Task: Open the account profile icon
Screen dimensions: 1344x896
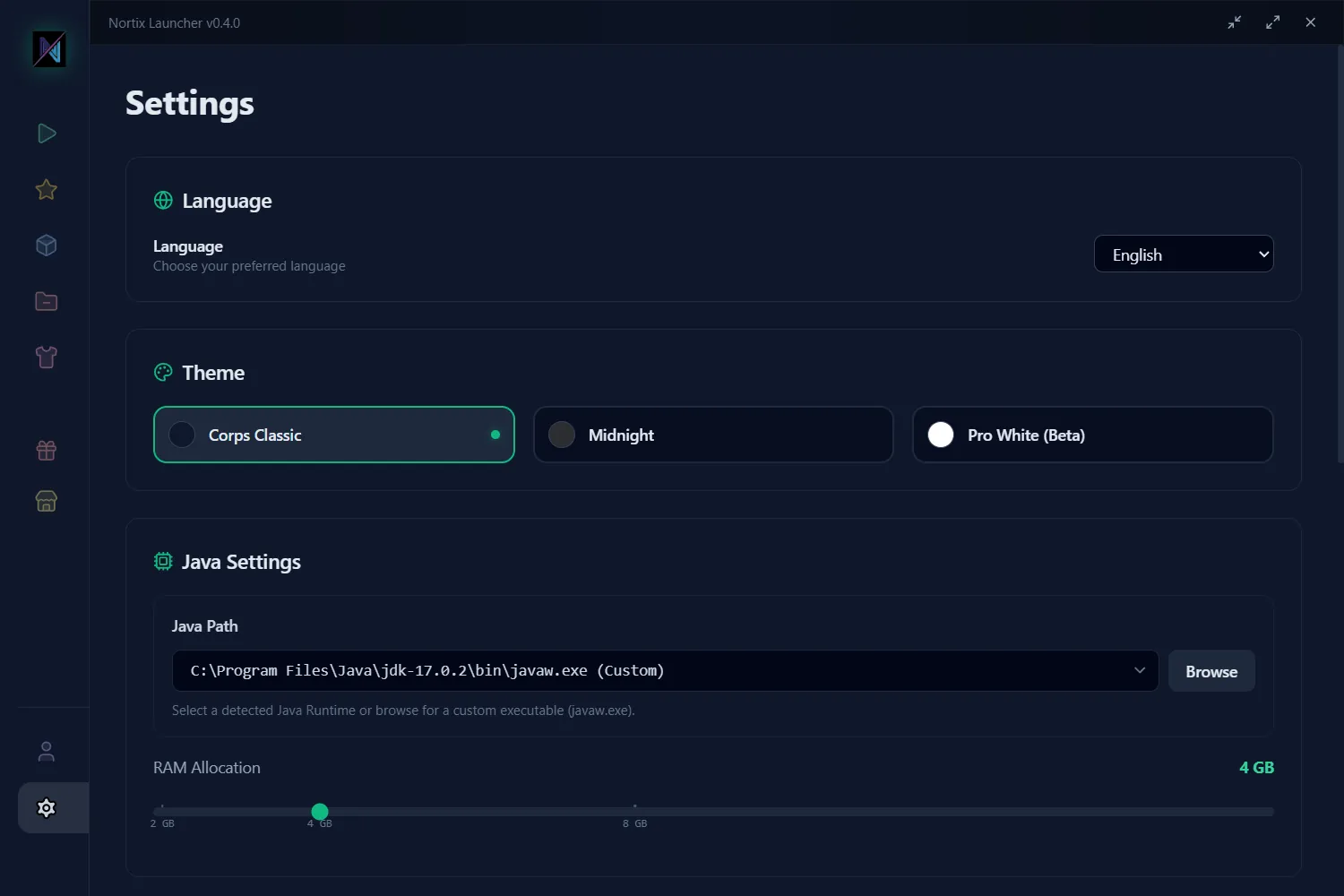Action: [x=47, y=752]
